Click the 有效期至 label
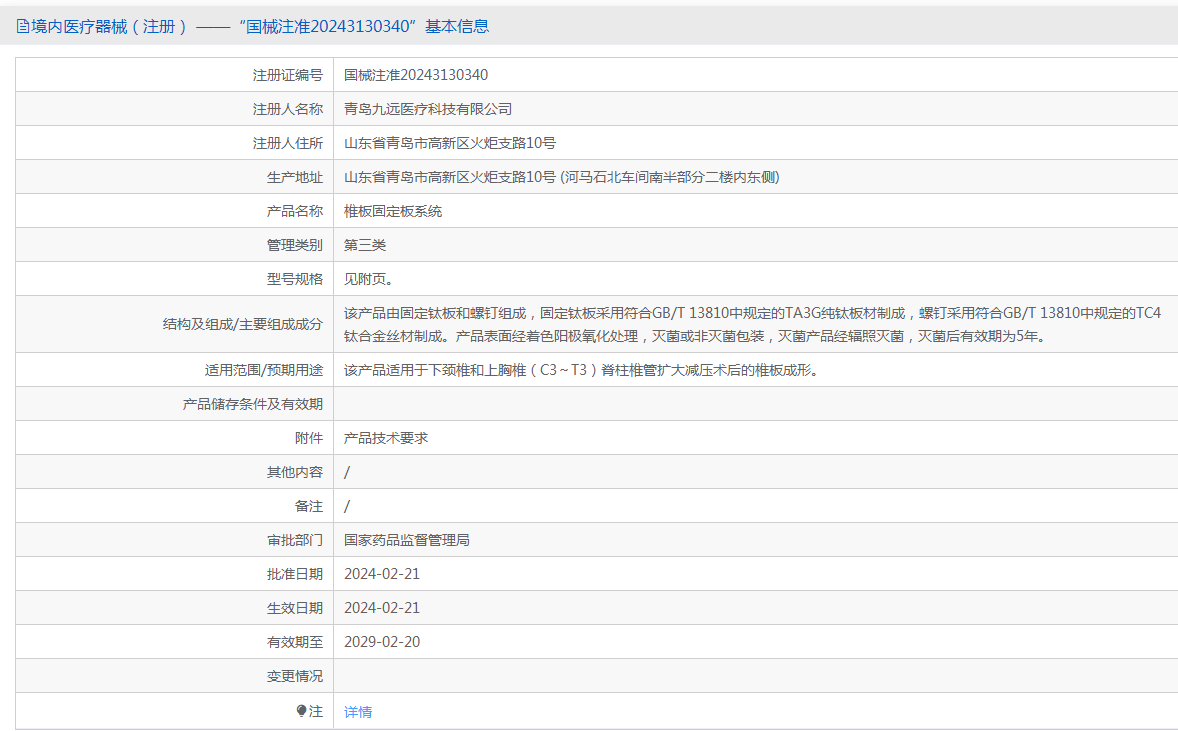The width and height of the screenshot is (1178, 731). [x=294, y=642]
